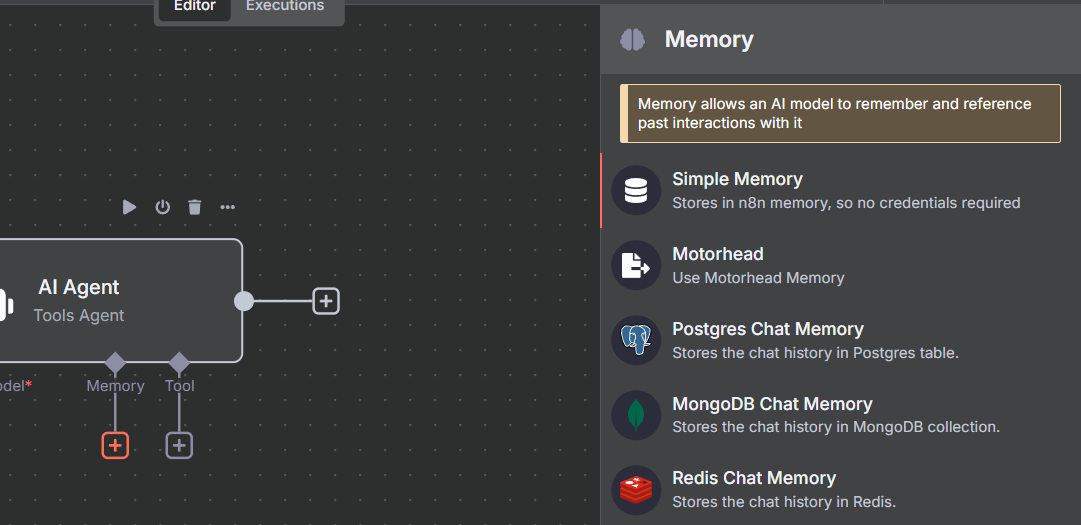Select the Simple Memory database icon

(636, 190)
